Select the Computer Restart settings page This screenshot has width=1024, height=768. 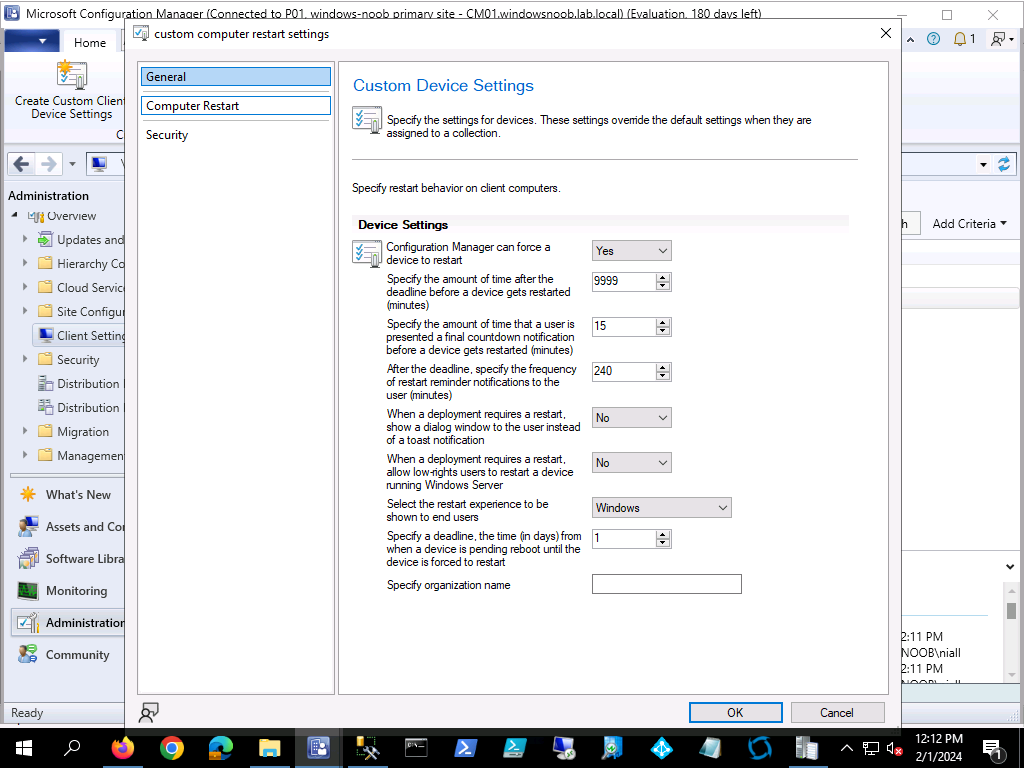pyautogui.click(x=235, y=106)
